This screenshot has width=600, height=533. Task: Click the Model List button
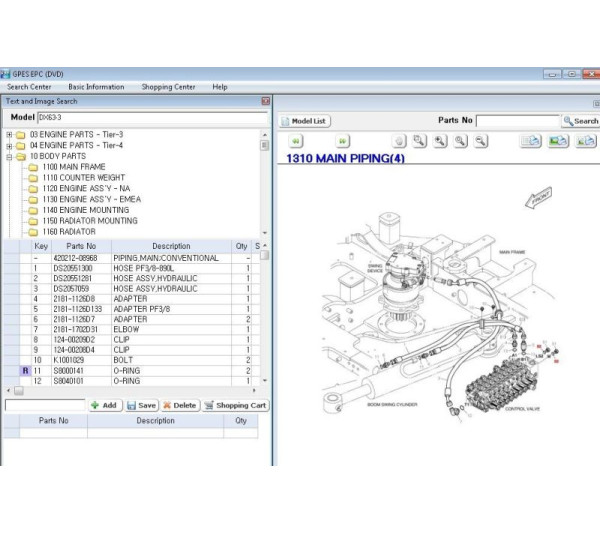pos(304,121)
